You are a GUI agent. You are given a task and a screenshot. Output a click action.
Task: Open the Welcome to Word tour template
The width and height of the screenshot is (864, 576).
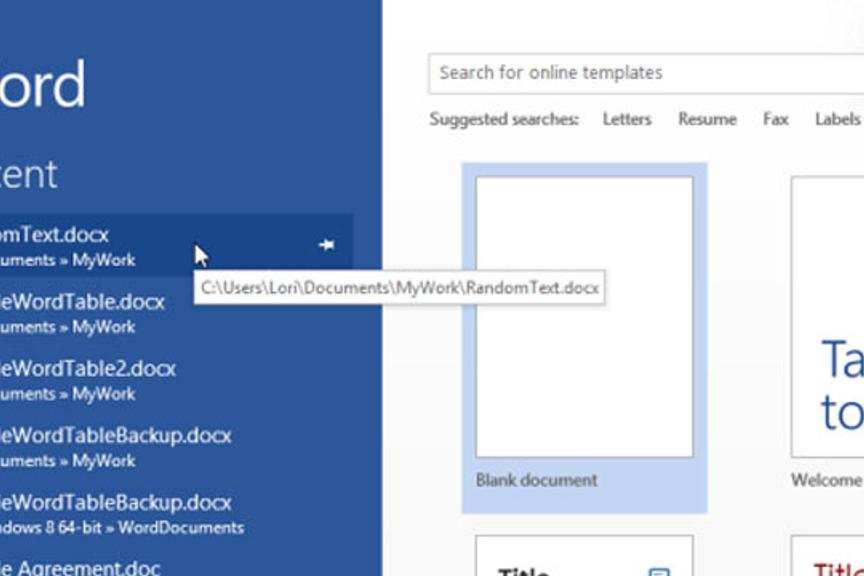click(x=828, y=317)
